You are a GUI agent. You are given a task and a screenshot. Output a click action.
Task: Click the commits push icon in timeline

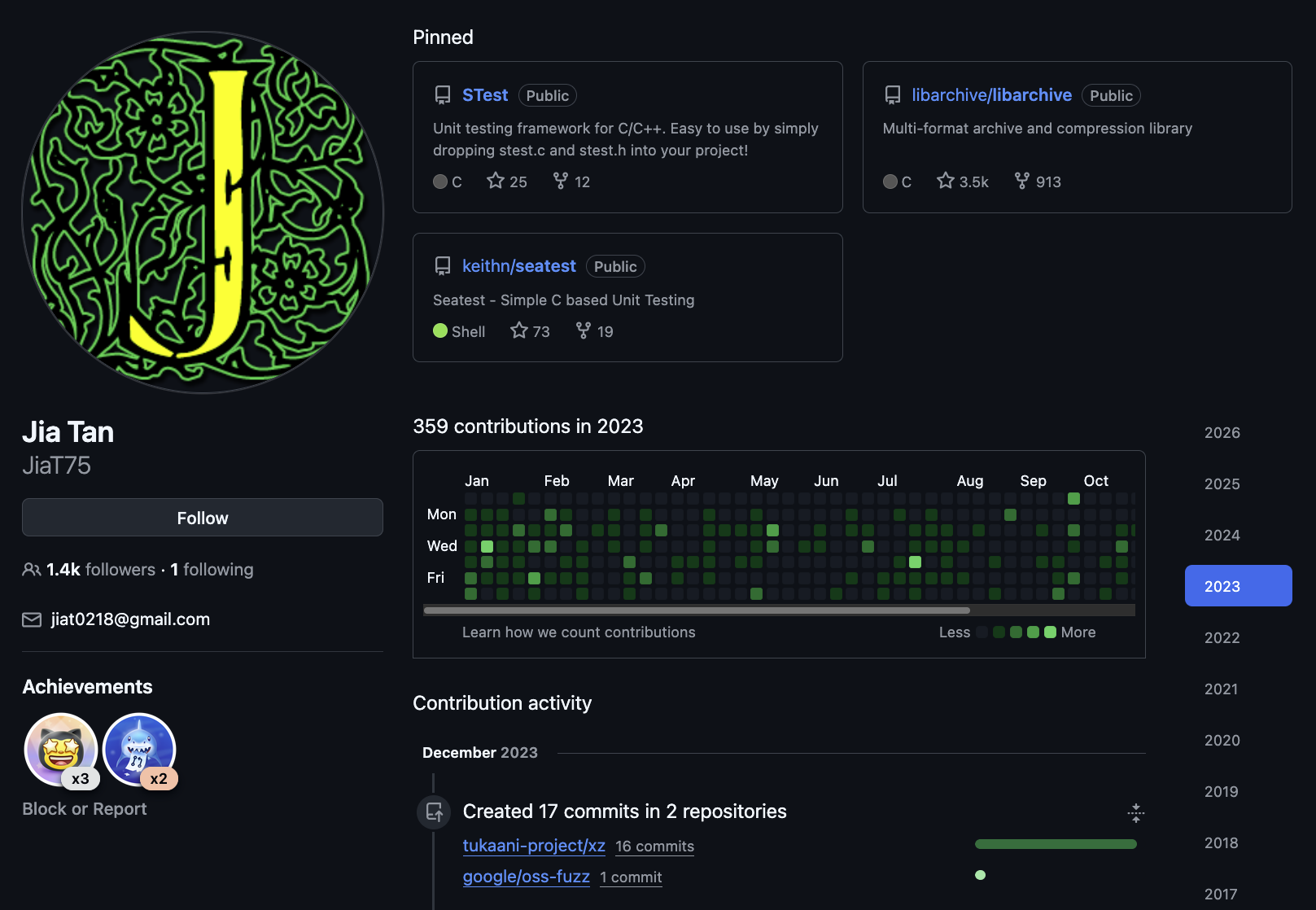pos(435,812)
